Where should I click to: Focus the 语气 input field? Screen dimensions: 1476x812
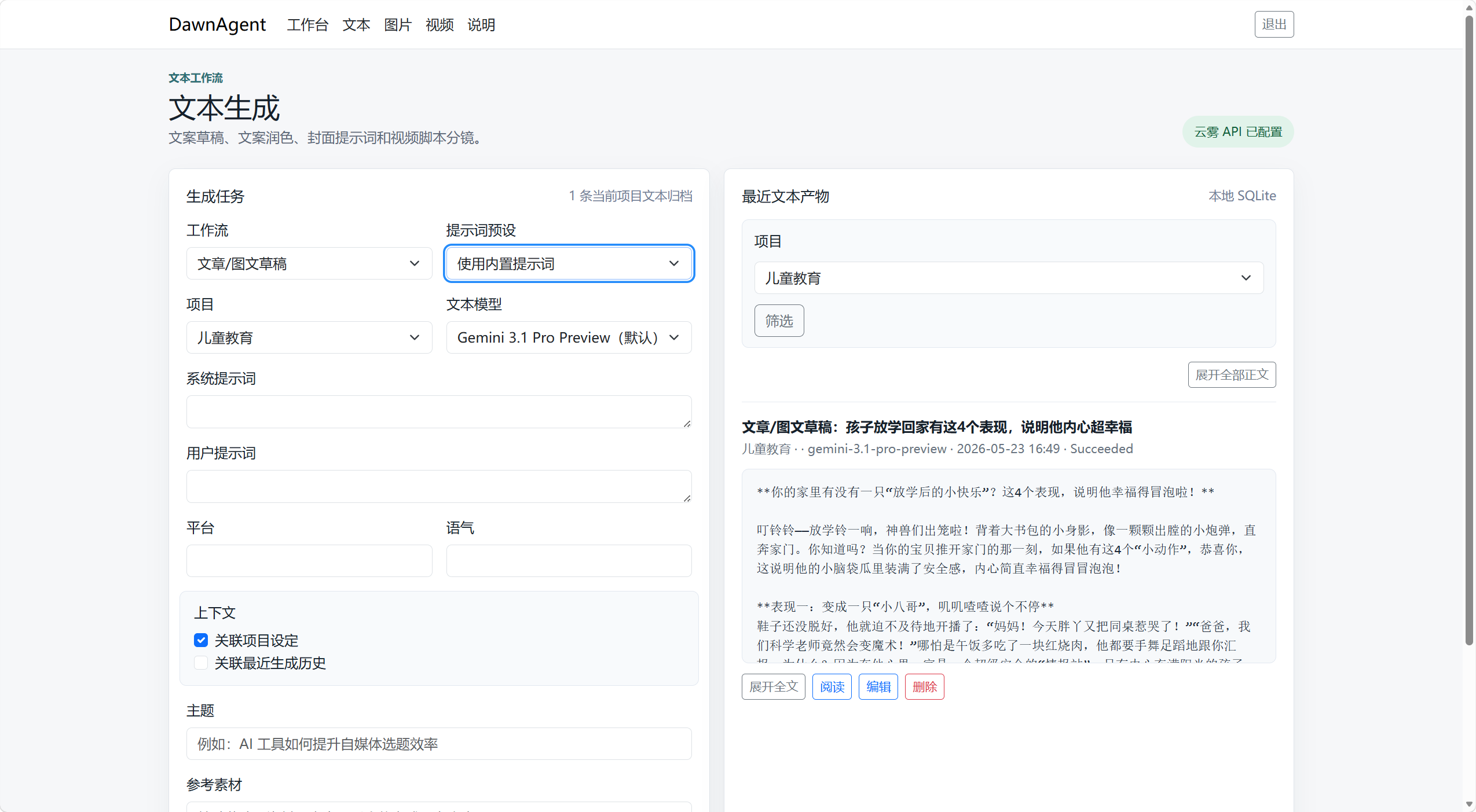coord(569,560)
